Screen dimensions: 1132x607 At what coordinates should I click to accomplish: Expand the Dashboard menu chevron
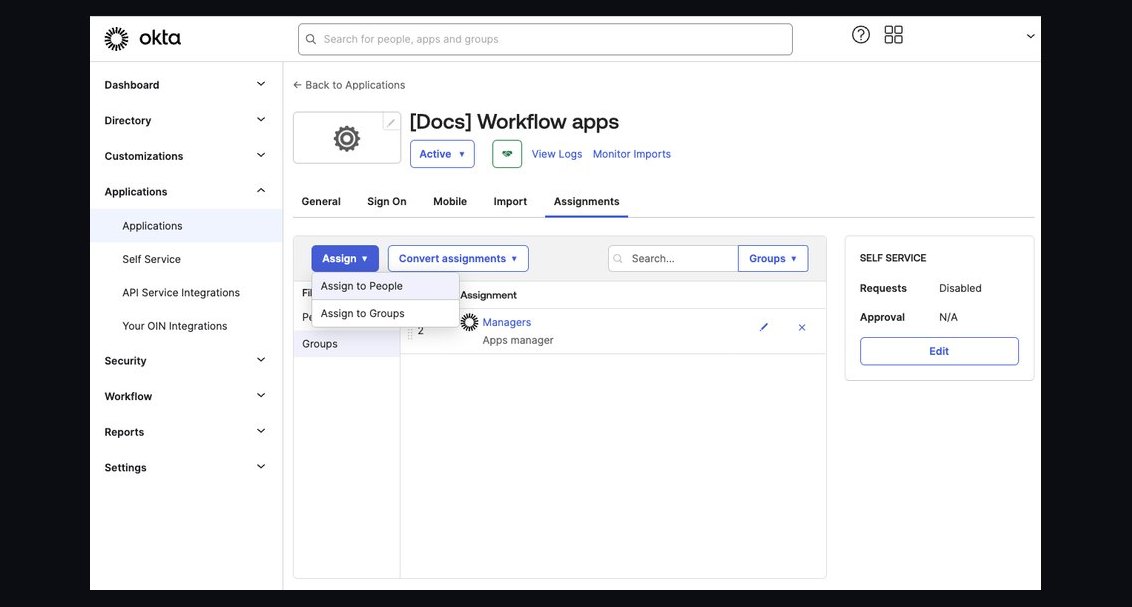coord(261,84)
